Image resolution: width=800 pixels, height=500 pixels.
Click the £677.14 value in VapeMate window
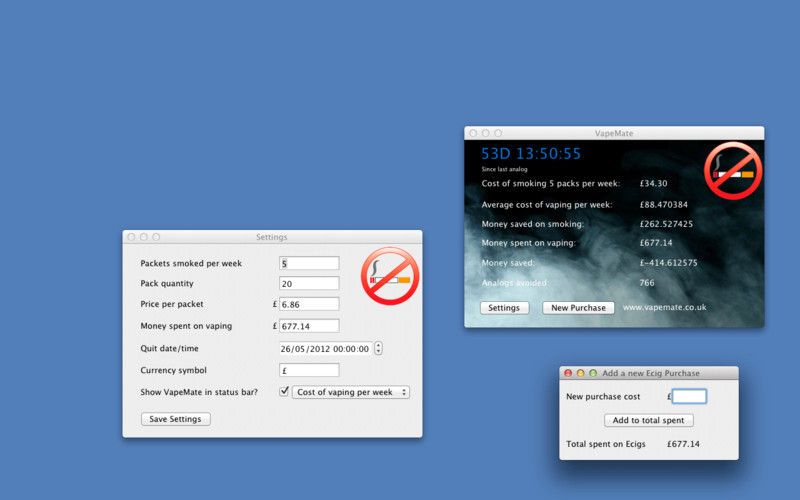[x=656, y=243]
